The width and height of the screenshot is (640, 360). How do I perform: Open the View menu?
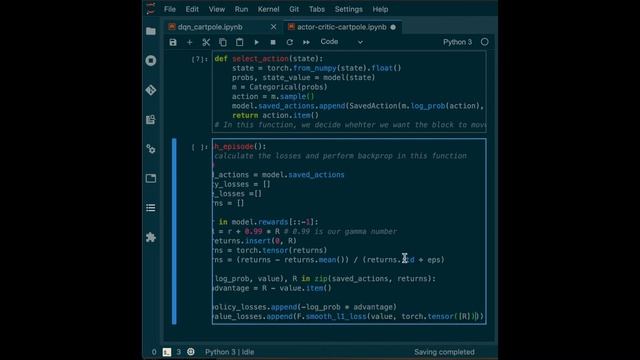[217, 9]
